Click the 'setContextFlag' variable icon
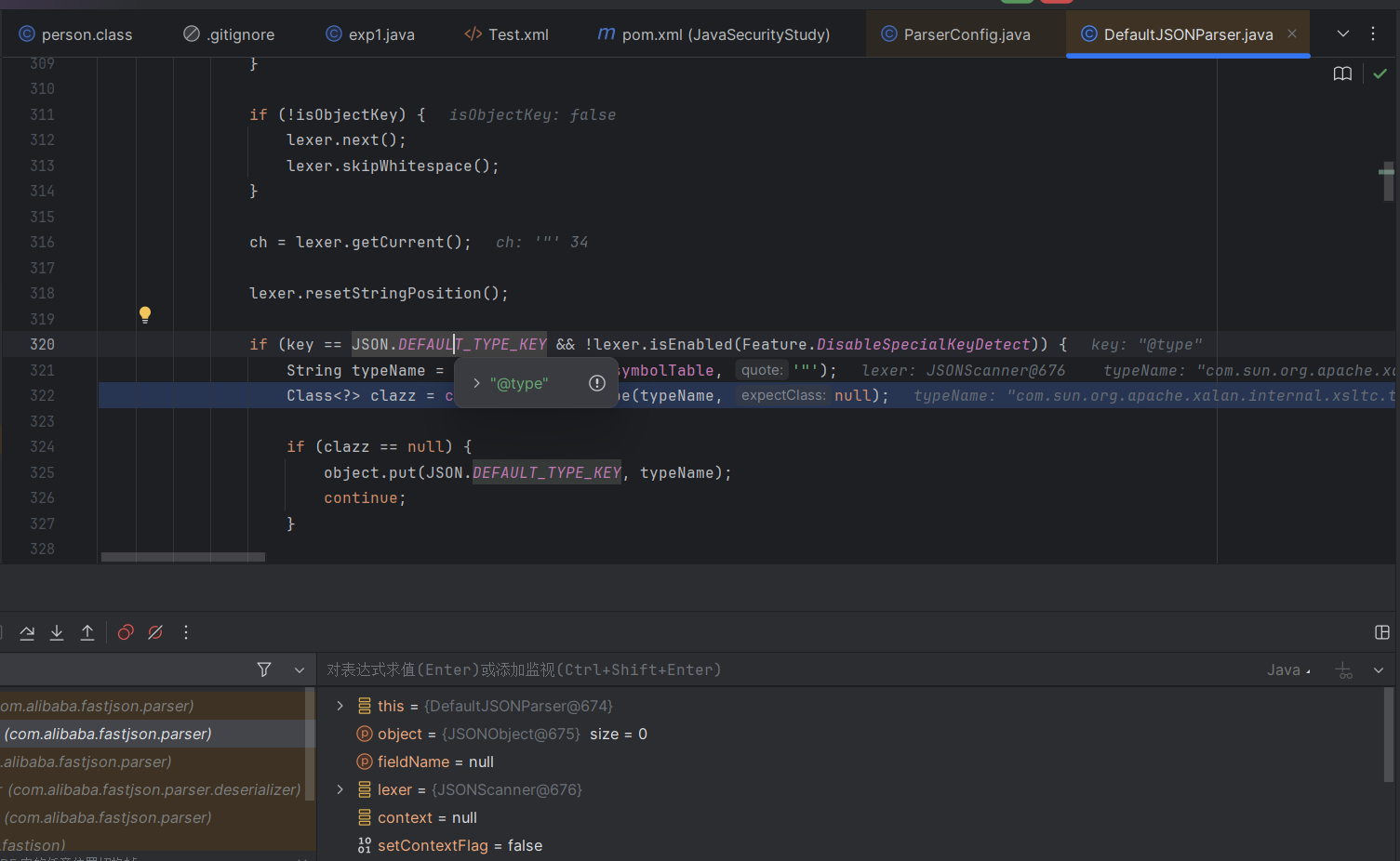Viewport: 1400px width, 861px height. pos(365,845)
